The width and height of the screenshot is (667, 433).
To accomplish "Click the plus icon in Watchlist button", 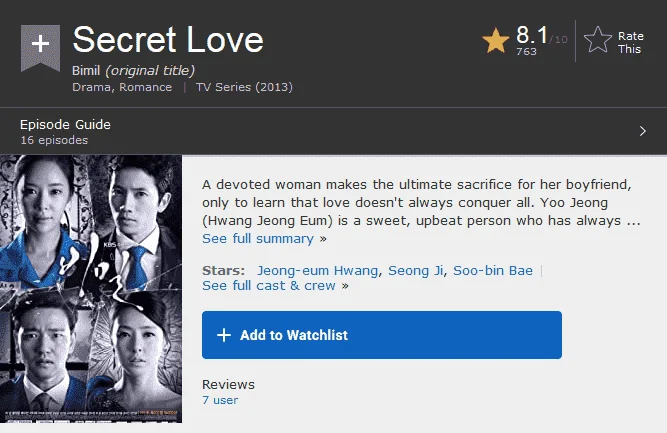I will click(x=224, y=335).
